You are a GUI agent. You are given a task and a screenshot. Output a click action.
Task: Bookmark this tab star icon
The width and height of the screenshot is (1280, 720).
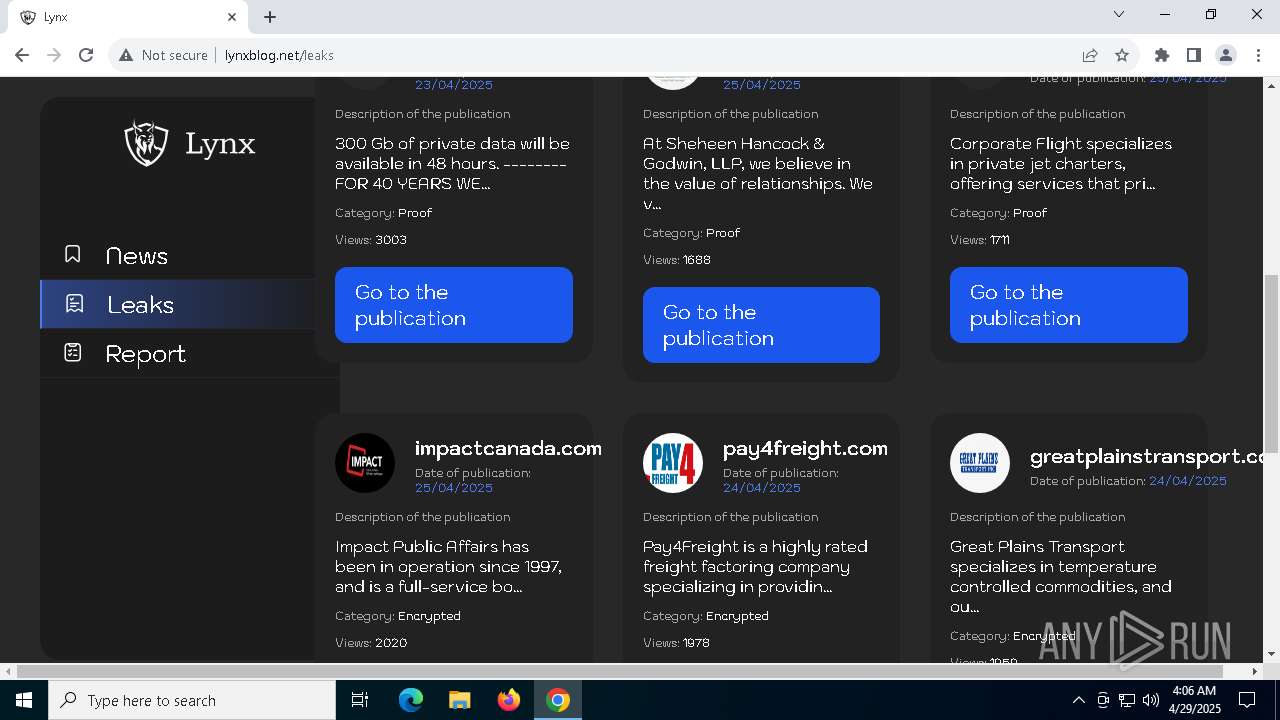[x=1122, y=55]
